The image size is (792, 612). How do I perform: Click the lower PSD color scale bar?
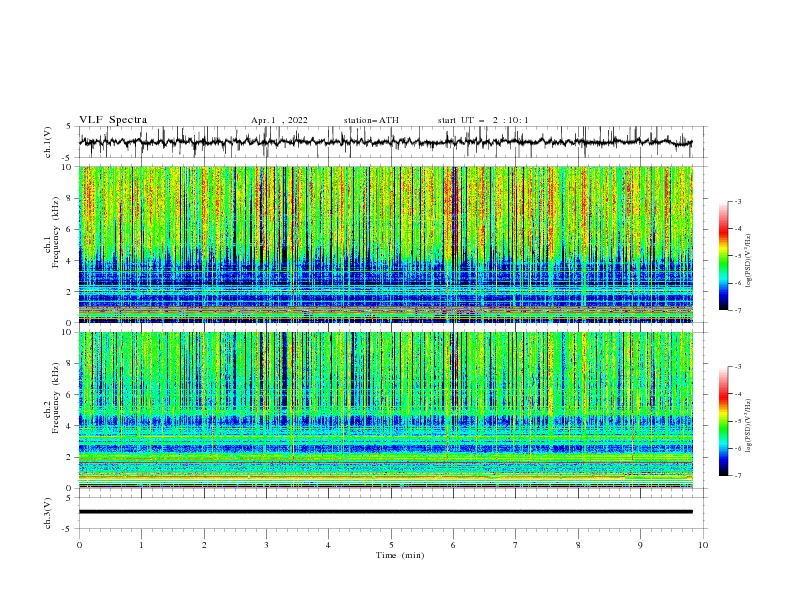click(x=724, y=421)
